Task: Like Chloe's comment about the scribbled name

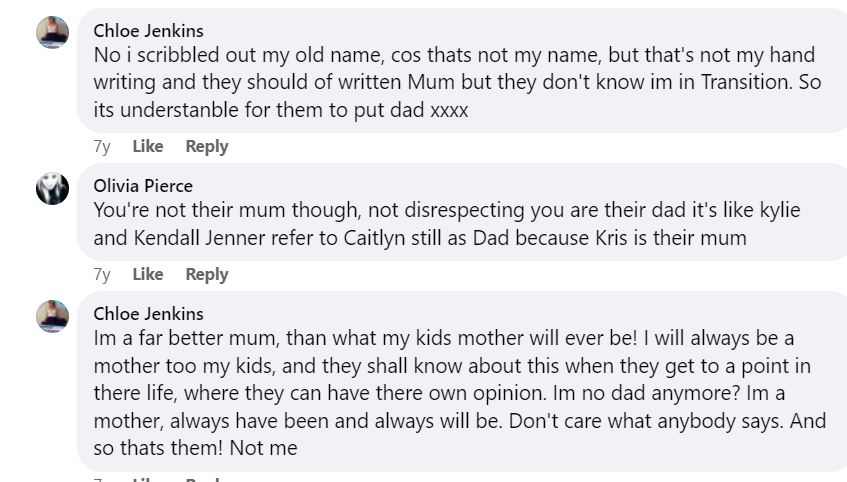Action: click(147, 146)
